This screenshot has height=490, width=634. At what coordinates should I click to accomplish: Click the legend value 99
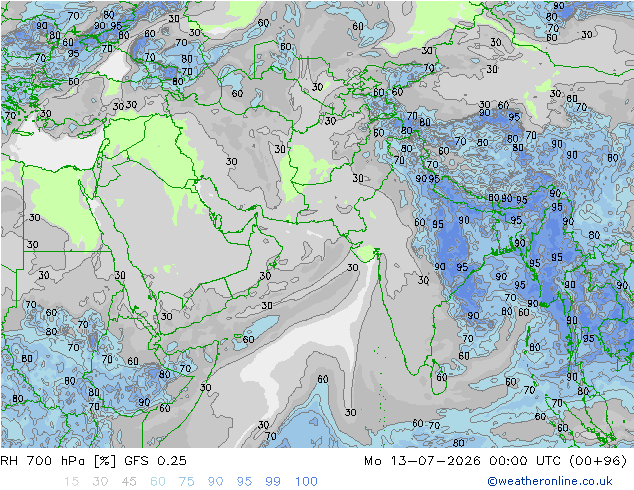(x=273, y=482)
